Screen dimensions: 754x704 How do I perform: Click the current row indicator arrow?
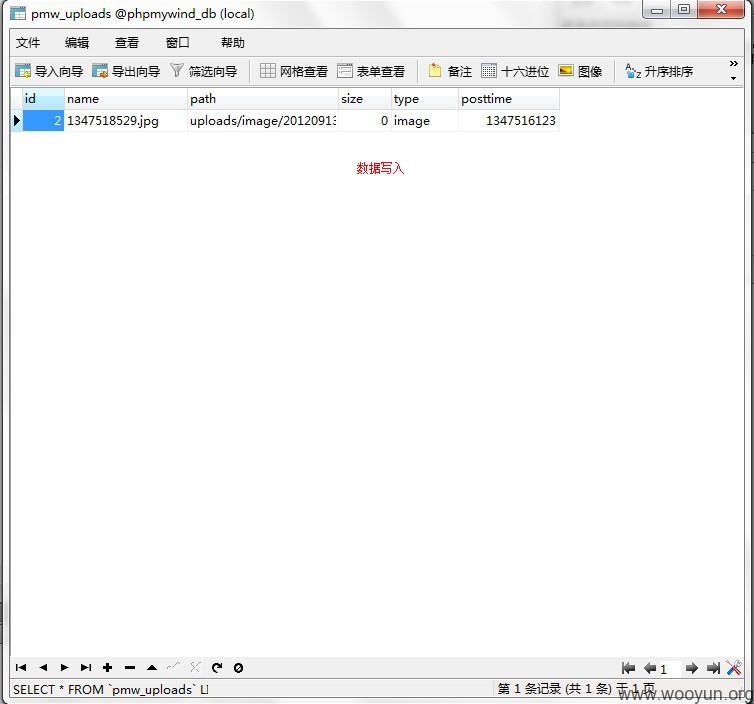point(16,120)
